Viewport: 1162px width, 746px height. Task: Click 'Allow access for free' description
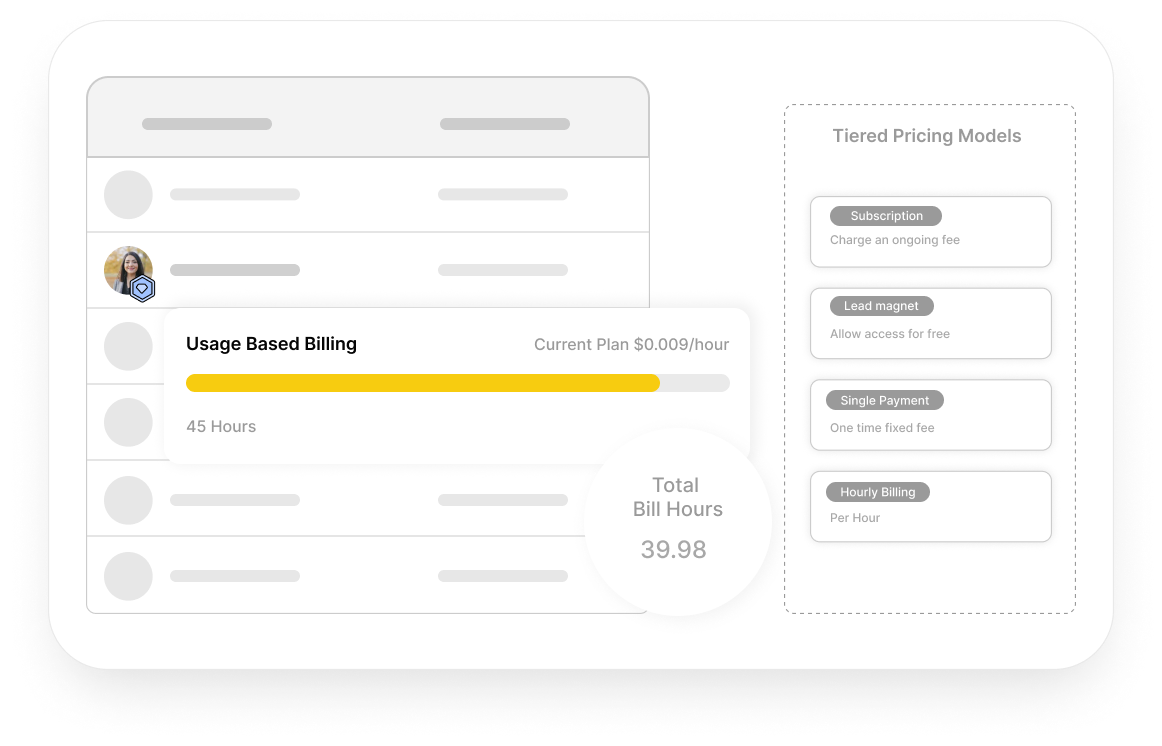click(x=890, y=334)
